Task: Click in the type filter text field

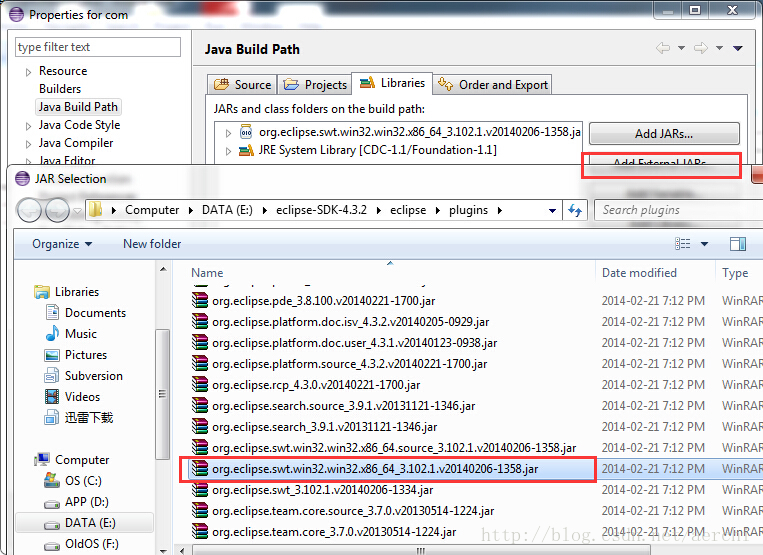Action: click(x=98, y=47)
